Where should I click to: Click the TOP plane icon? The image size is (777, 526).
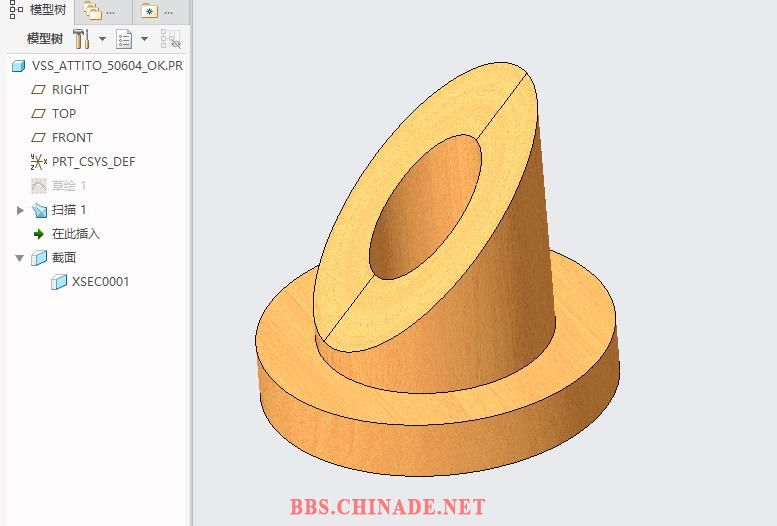tap(38, 114)
